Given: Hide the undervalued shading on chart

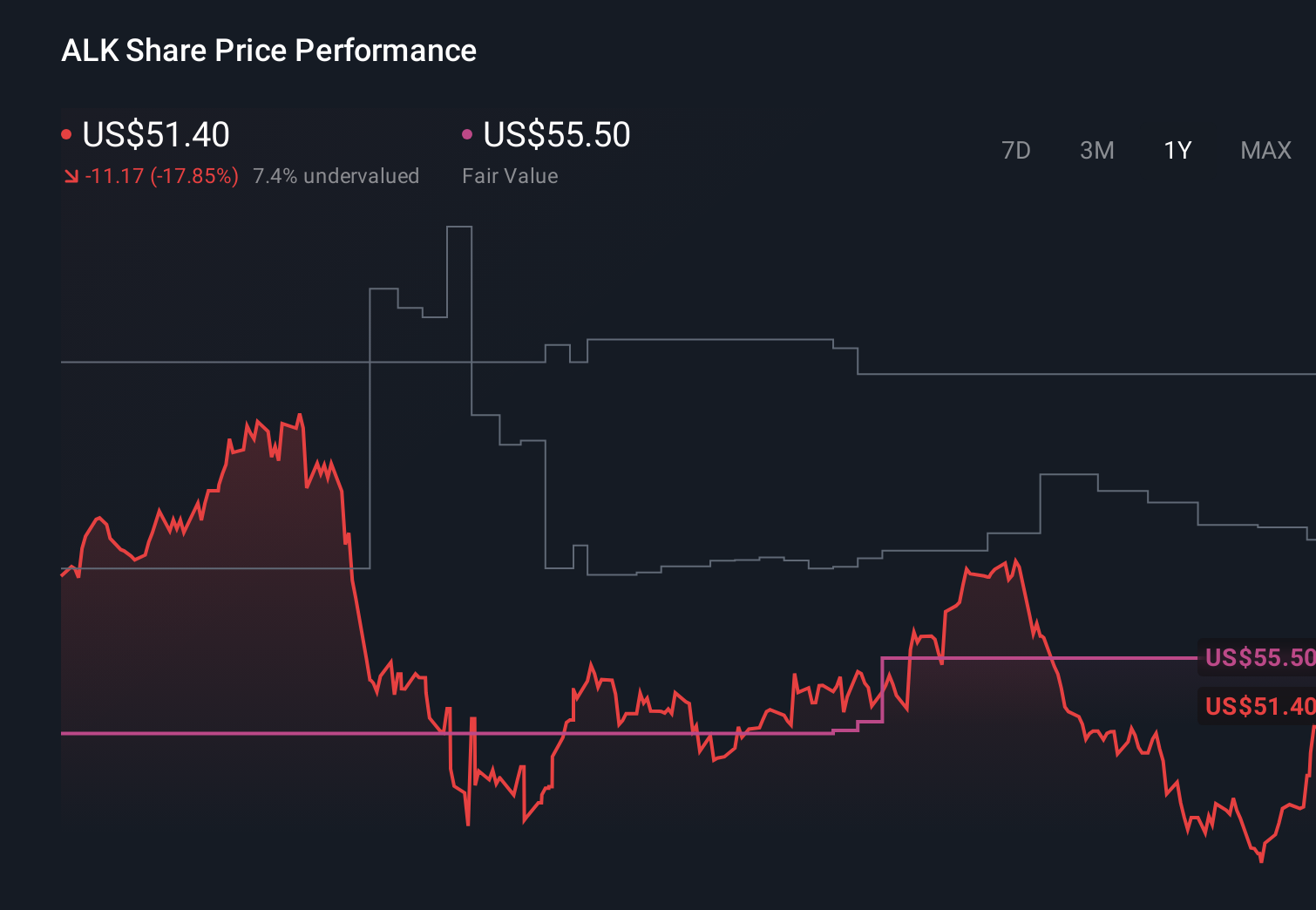Looking at the screenshot, I should tap(336, 176).
